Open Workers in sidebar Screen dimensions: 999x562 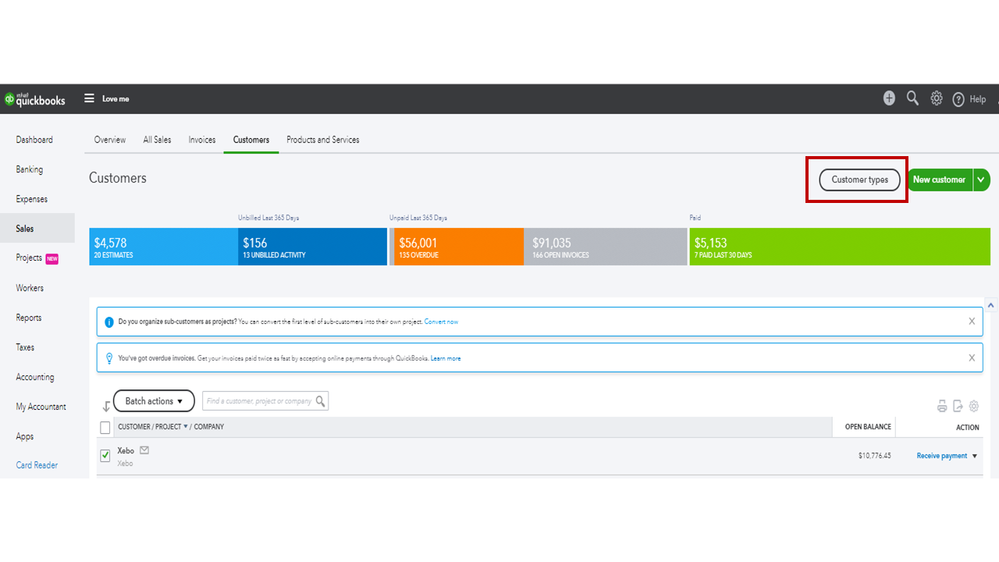point(30,288)
